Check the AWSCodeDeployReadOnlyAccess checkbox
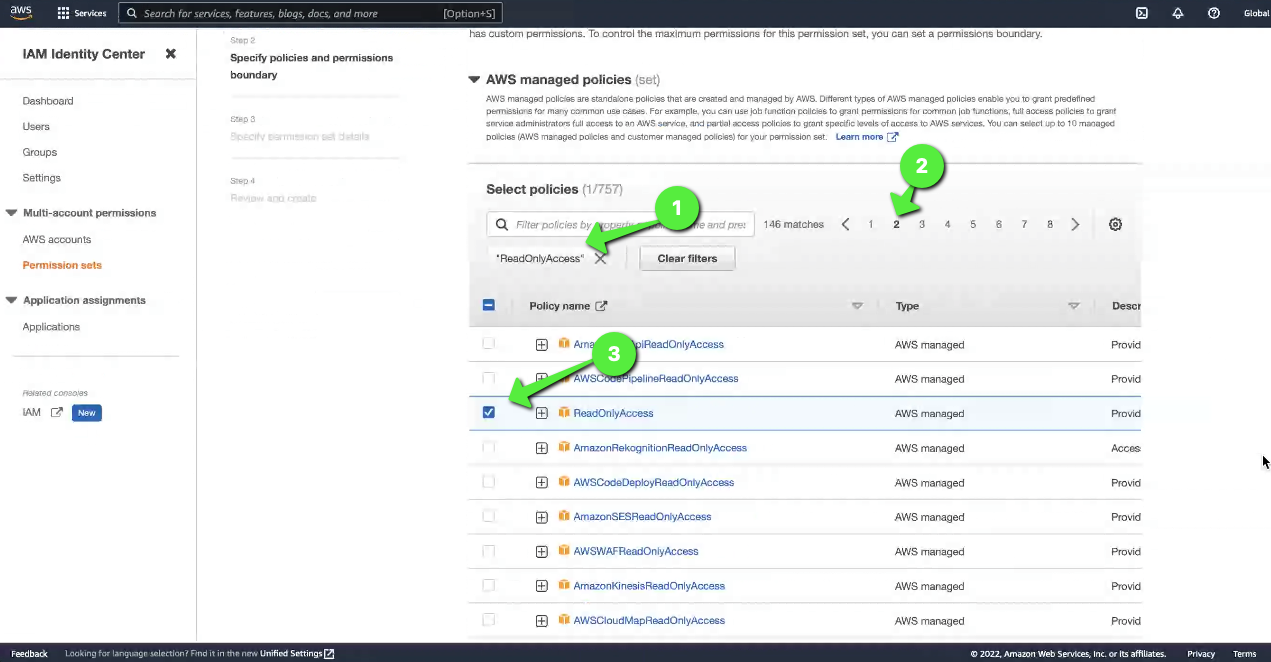 pyautogui.click(x=489, y=482)
